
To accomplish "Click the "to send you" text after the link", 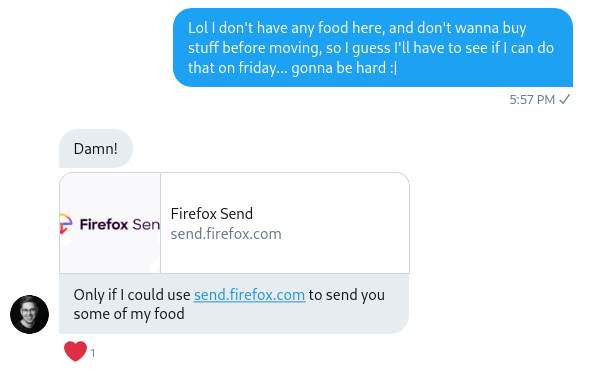I will 347,295.
